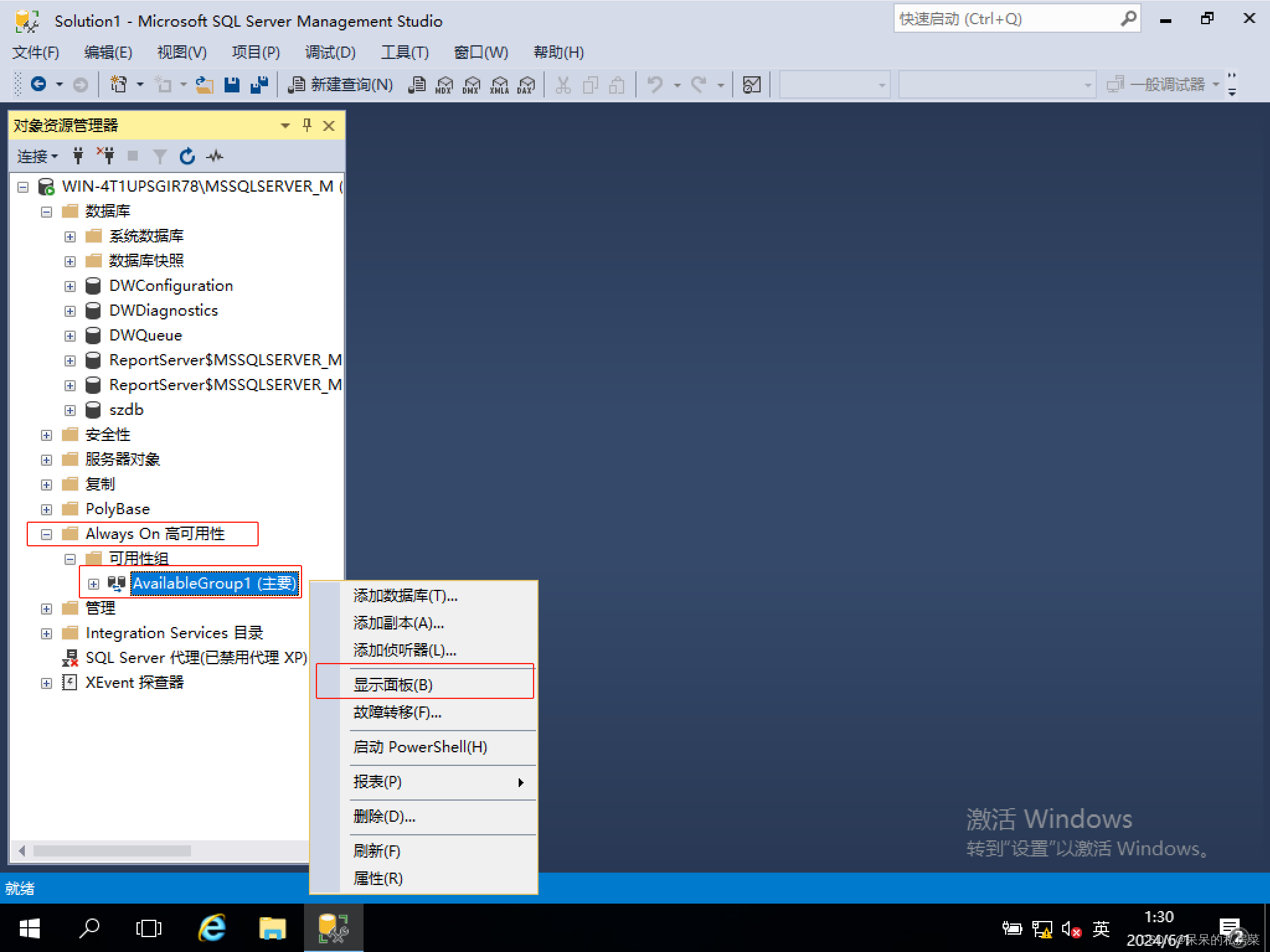Screen dimensions: 1270x952
Task: Click the copy toolbar icon
Action: pos(590,84)
